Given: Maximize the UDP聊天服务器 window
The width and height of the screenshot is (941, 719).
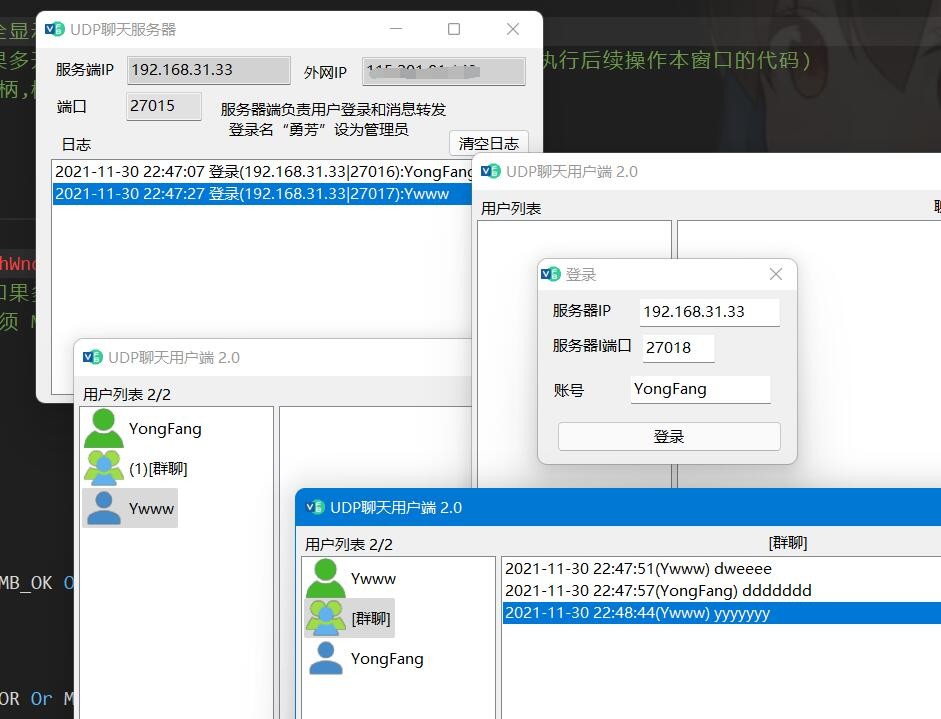Looking at the screenshot, I should [454, 29].
